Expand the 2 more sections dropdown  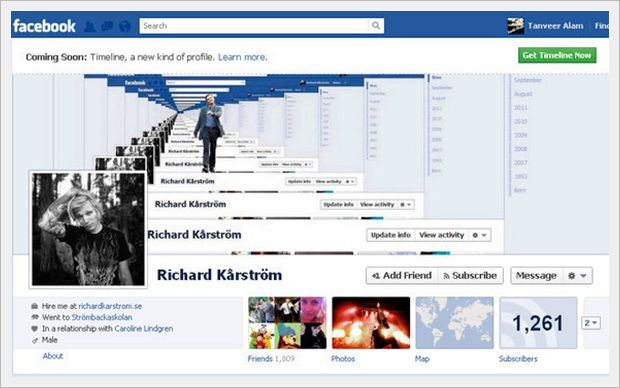coord(591,323)
